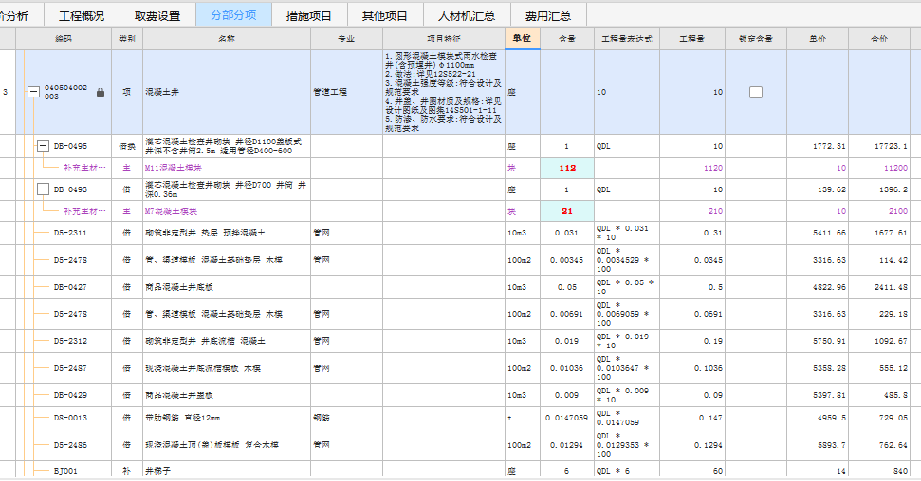The width and height of the screenshot is (921, 481).
Task: Switch to the 人材机汇总 tab
Action: coord(466,16)
